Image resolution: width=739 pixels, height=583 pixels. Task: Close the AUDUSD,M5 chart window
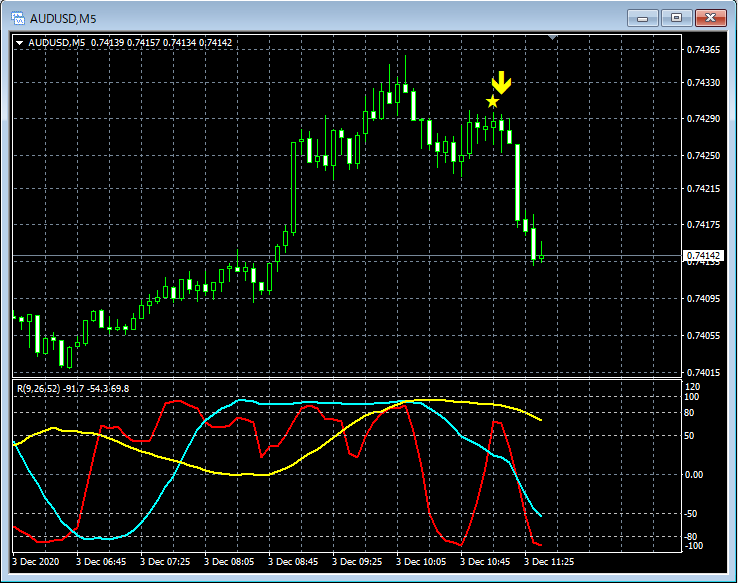[x=711, y=17]
